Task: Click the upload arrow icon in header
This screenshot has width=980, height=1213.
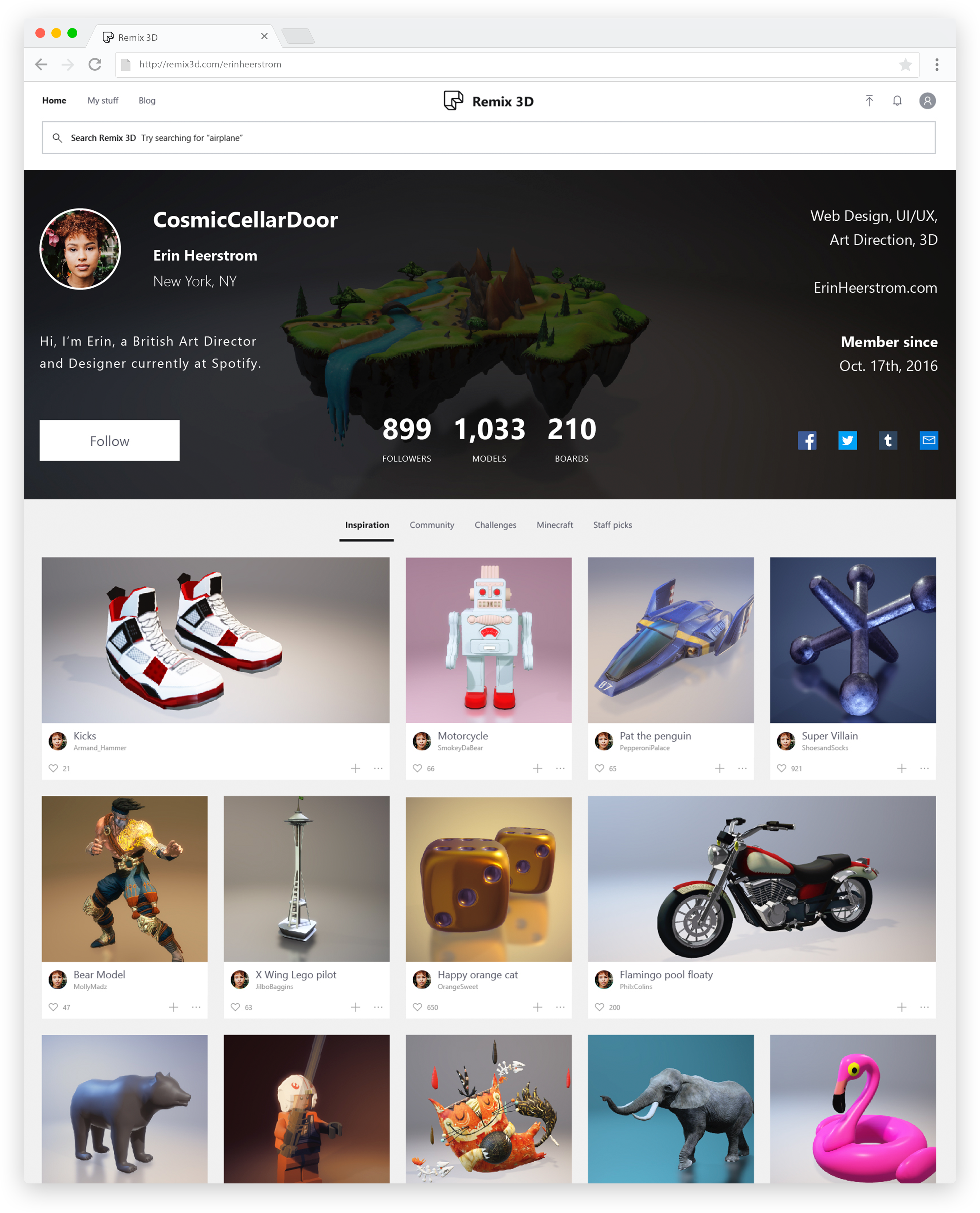Action: 869,101
